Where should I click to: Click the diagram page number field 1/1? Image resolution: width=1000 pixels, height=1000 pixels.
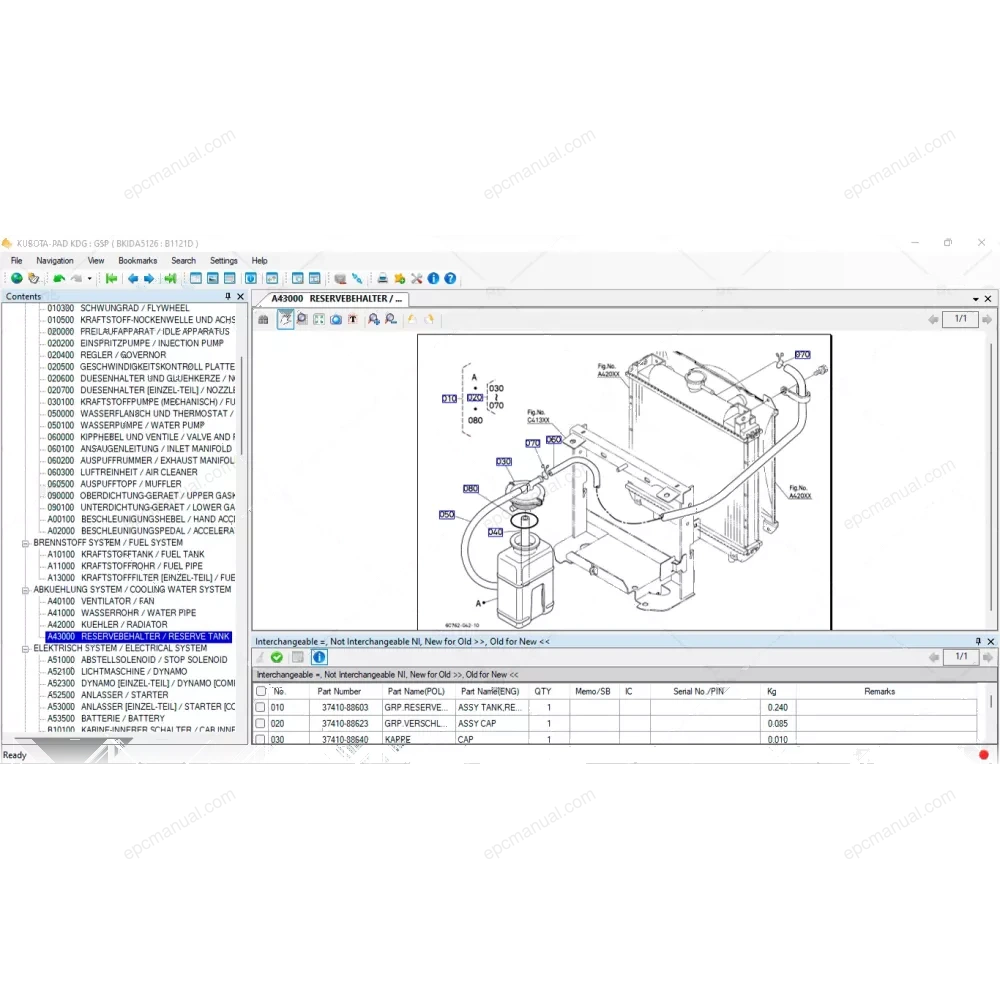[x=960, y=319]
